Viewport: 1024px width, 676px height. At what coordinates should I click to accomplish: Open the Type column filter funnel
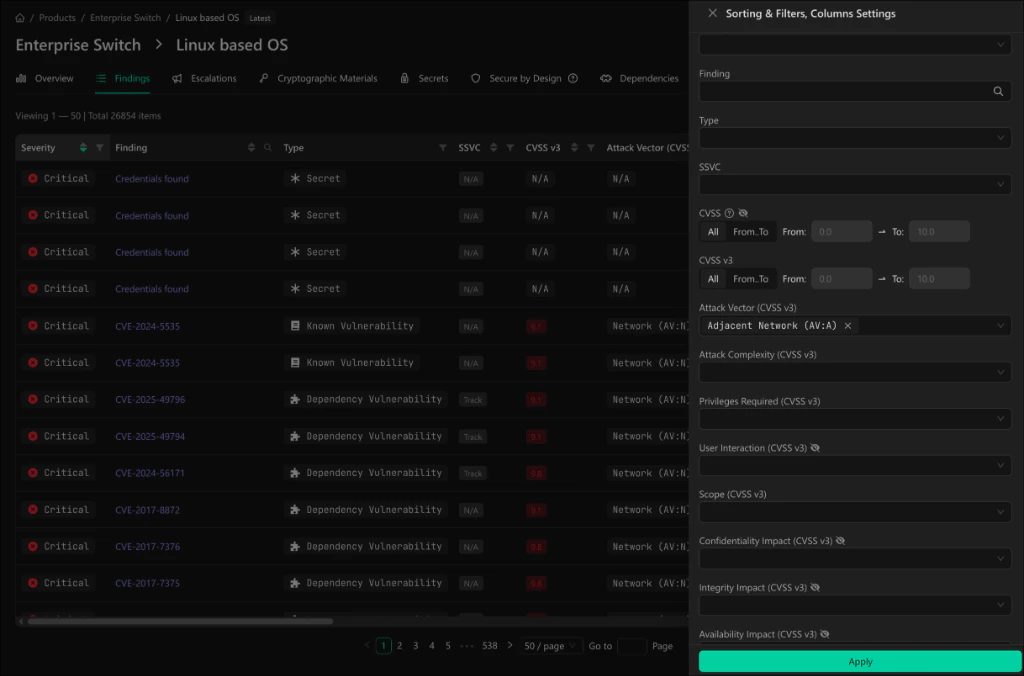click(443, 148)
